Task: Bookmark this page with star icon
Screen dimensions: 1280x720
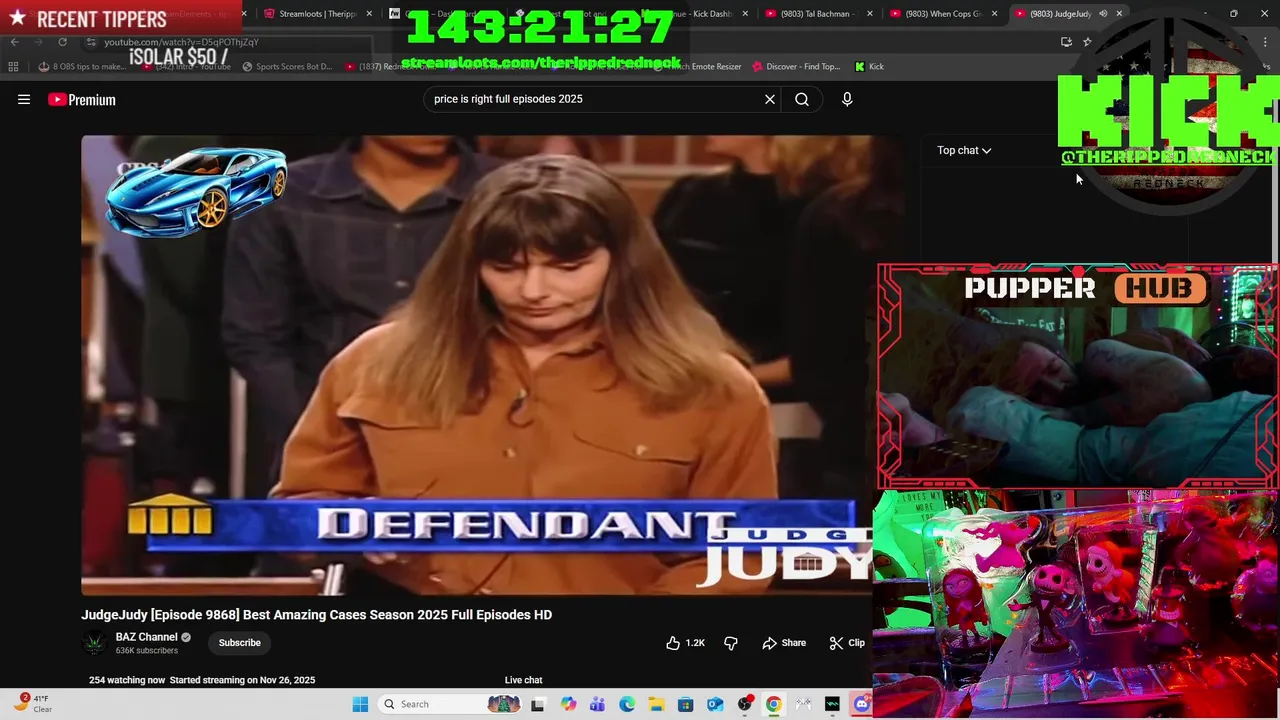Action: tap(1087, 42)
